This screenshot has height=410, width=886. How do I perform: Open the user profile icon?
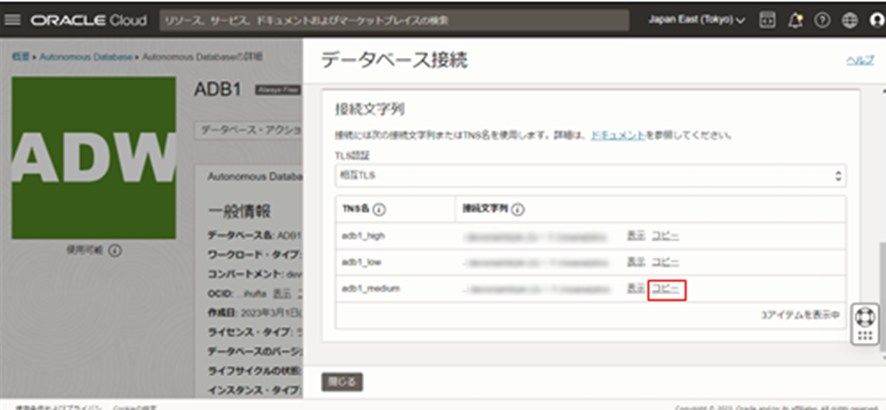(877, 20)
